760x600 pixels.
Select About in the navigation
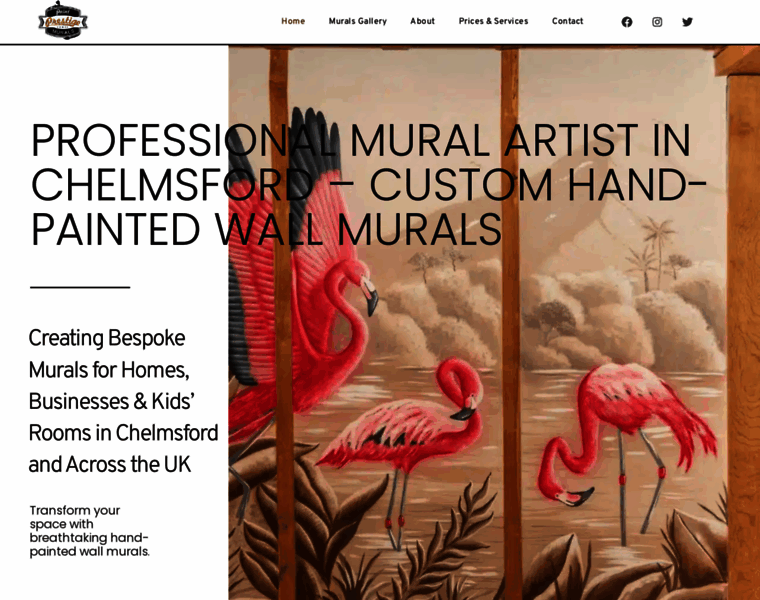tap(423, 21)
